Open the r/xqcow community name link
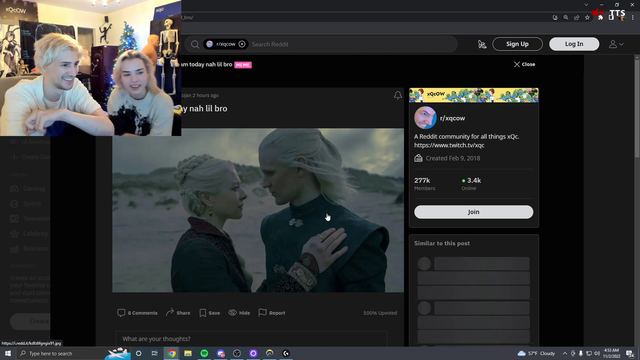Viewport: 640px width, 360px height. 452,118
